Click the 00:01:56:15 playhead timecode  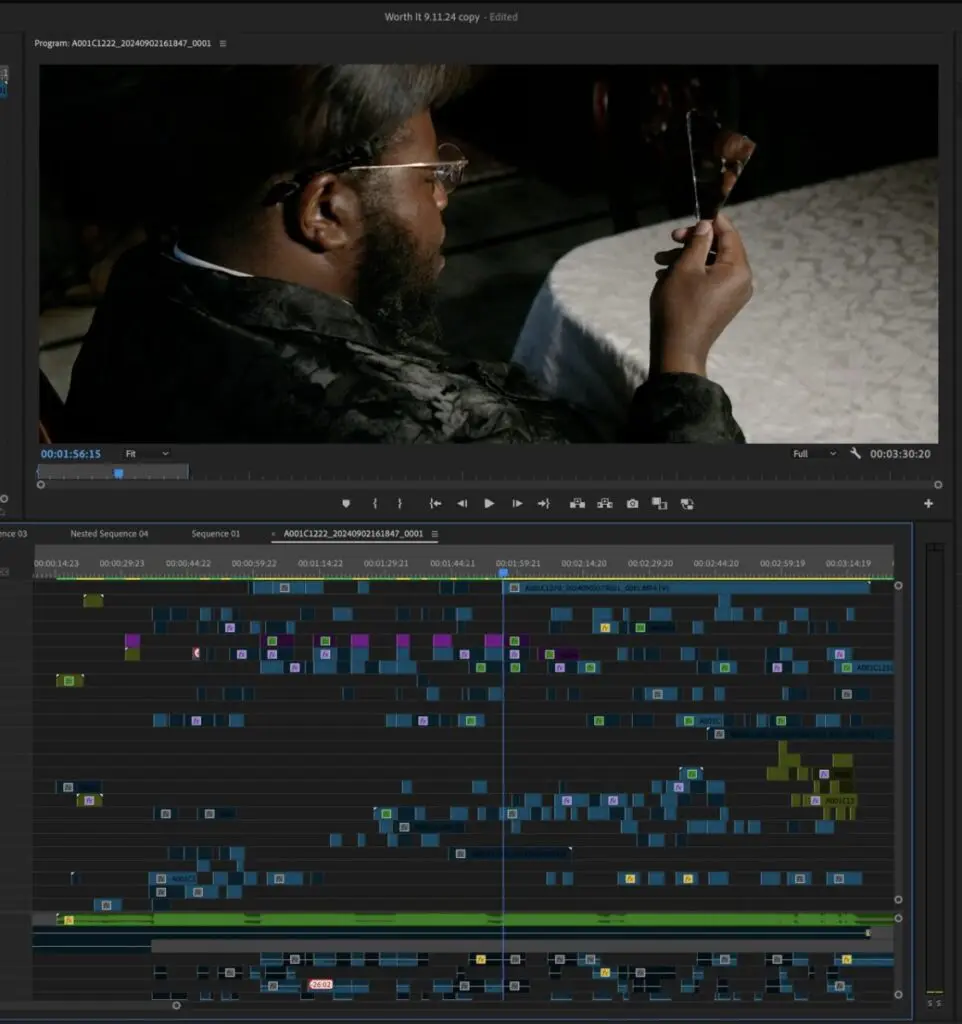71,454
